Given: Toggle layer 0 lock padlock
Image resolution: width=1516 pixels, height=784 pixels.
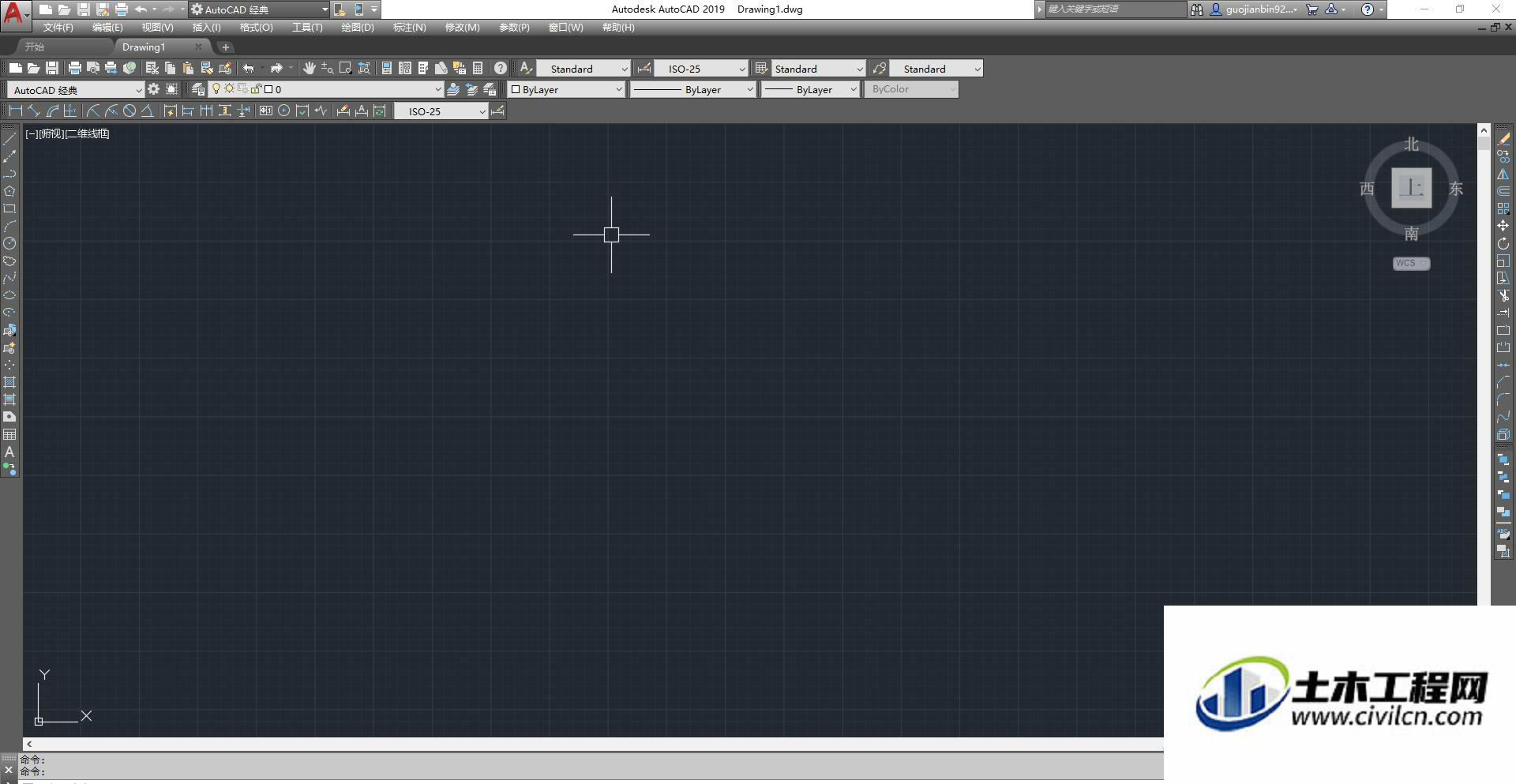Looking at the screenshot, I should coord(256,89).
